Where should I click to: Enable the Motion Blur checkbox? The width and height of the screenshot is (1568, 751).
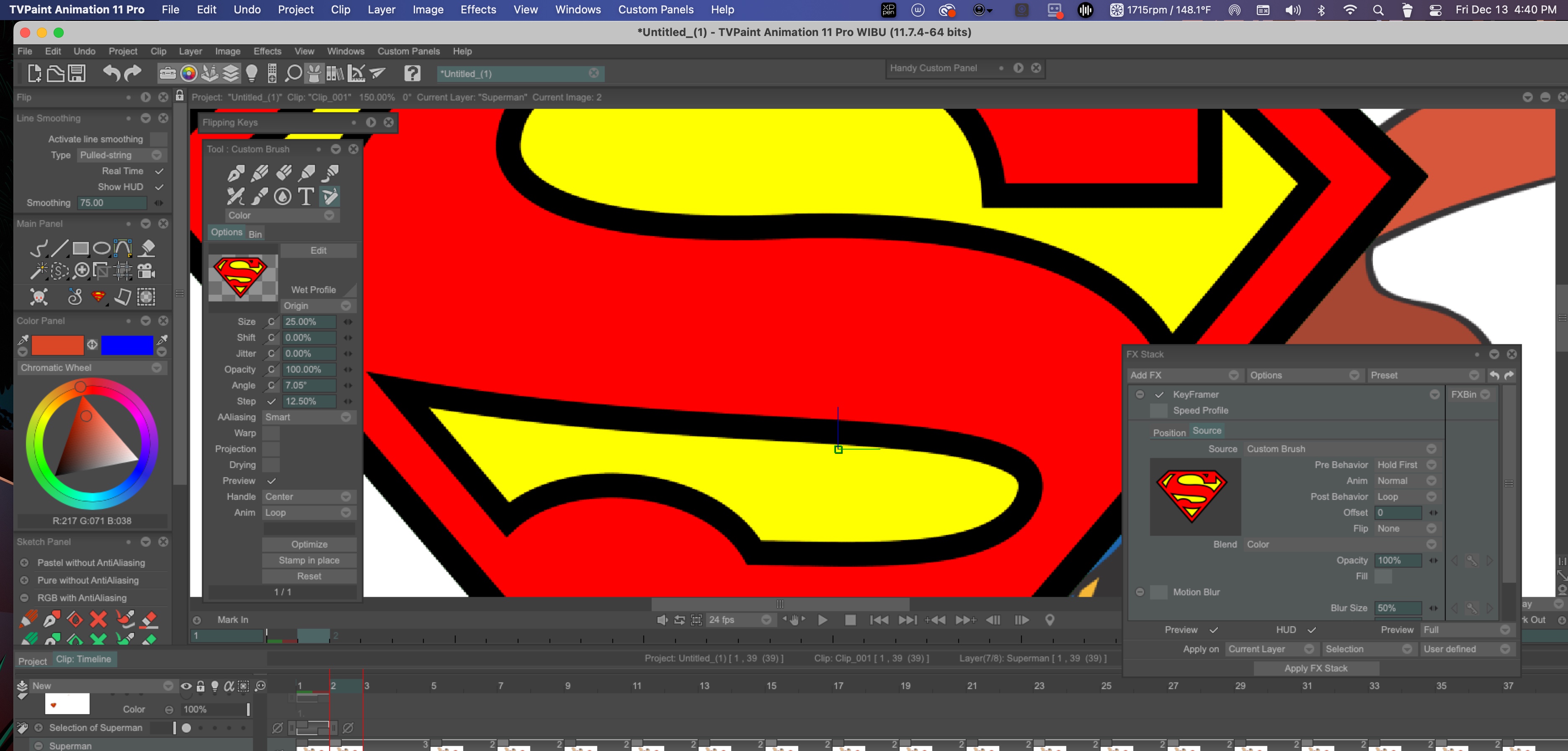point(1158,592)
